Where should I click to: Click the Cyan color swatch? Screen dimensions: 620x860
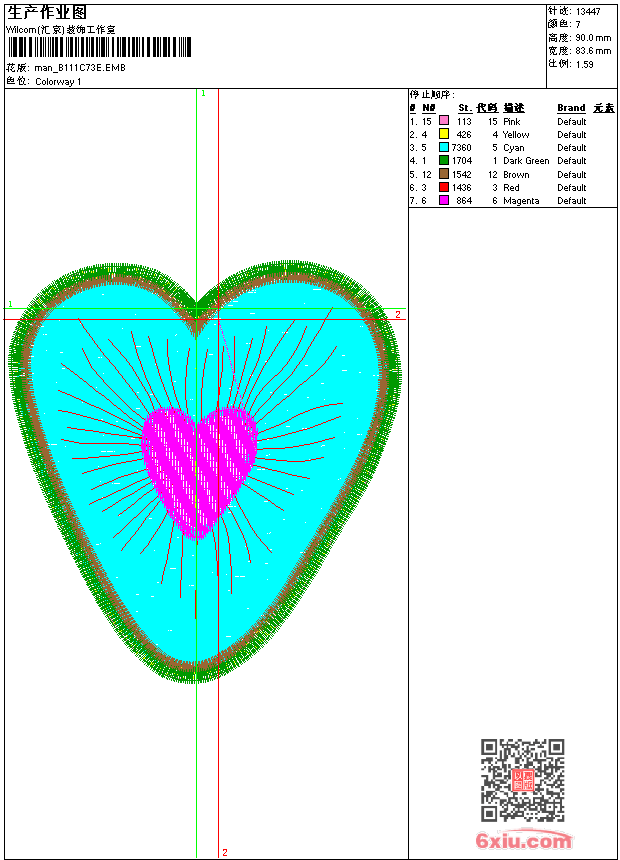[444, 147]
